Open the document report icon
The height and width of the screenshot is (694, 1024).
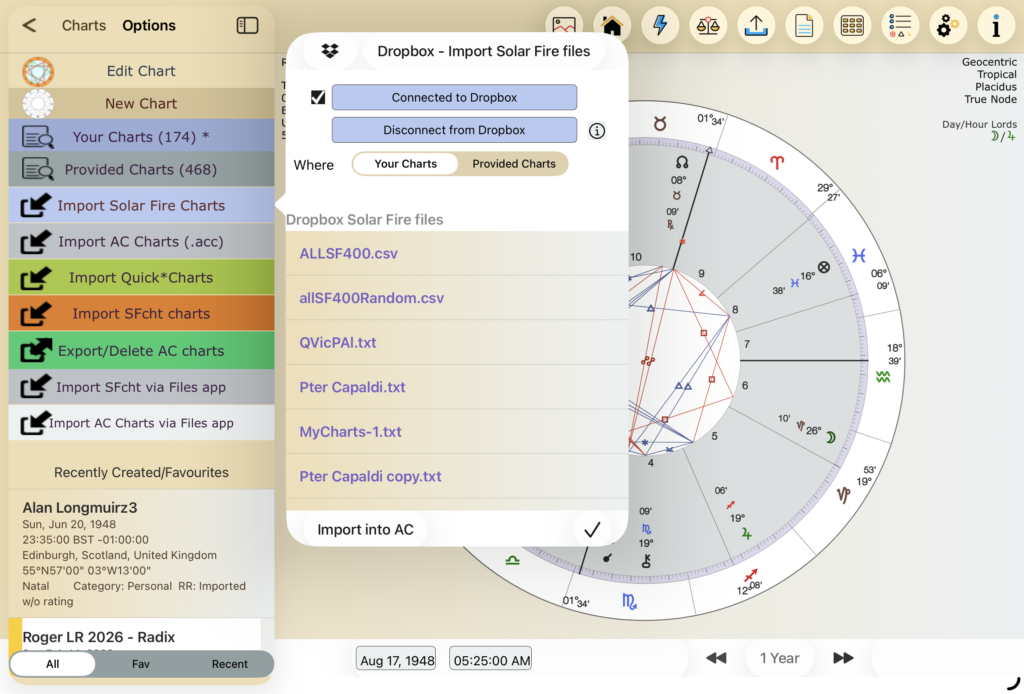coord(804,25)
